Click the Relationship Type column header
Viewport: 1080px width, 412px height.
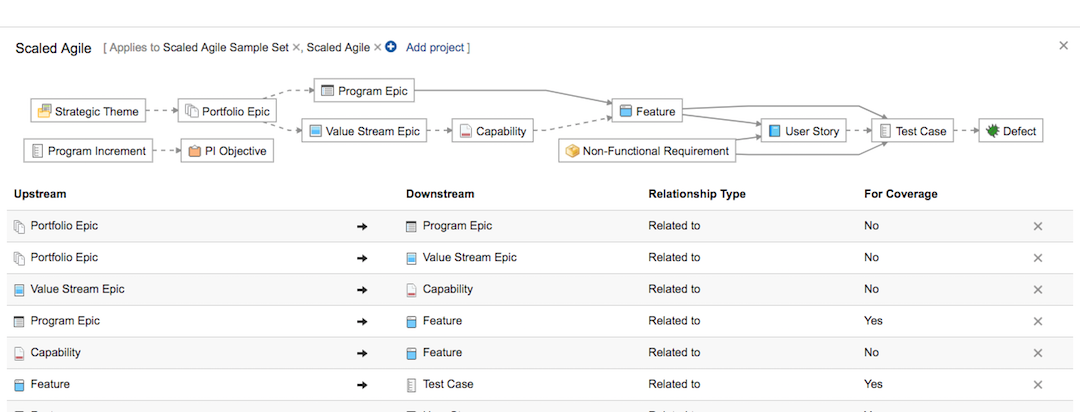(x=697, y=194)
